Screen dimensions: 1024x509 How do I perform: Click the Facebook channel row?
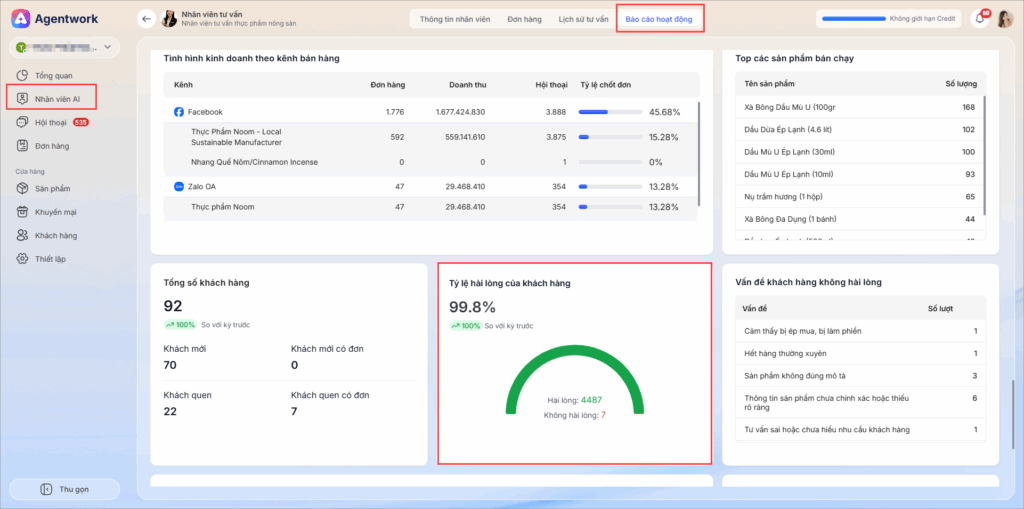[204, 112]
